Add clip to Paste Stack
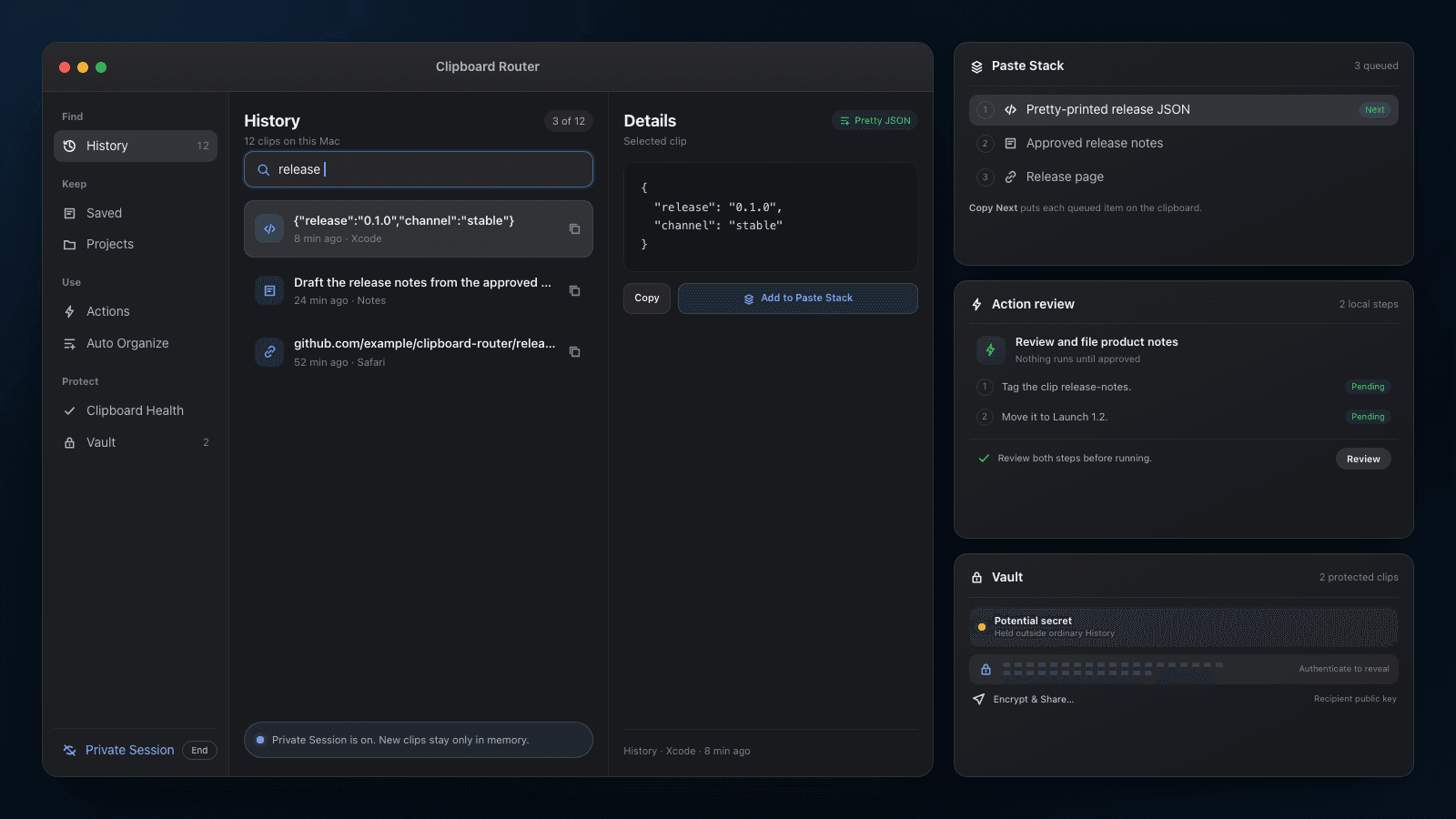 coord(798,298)
